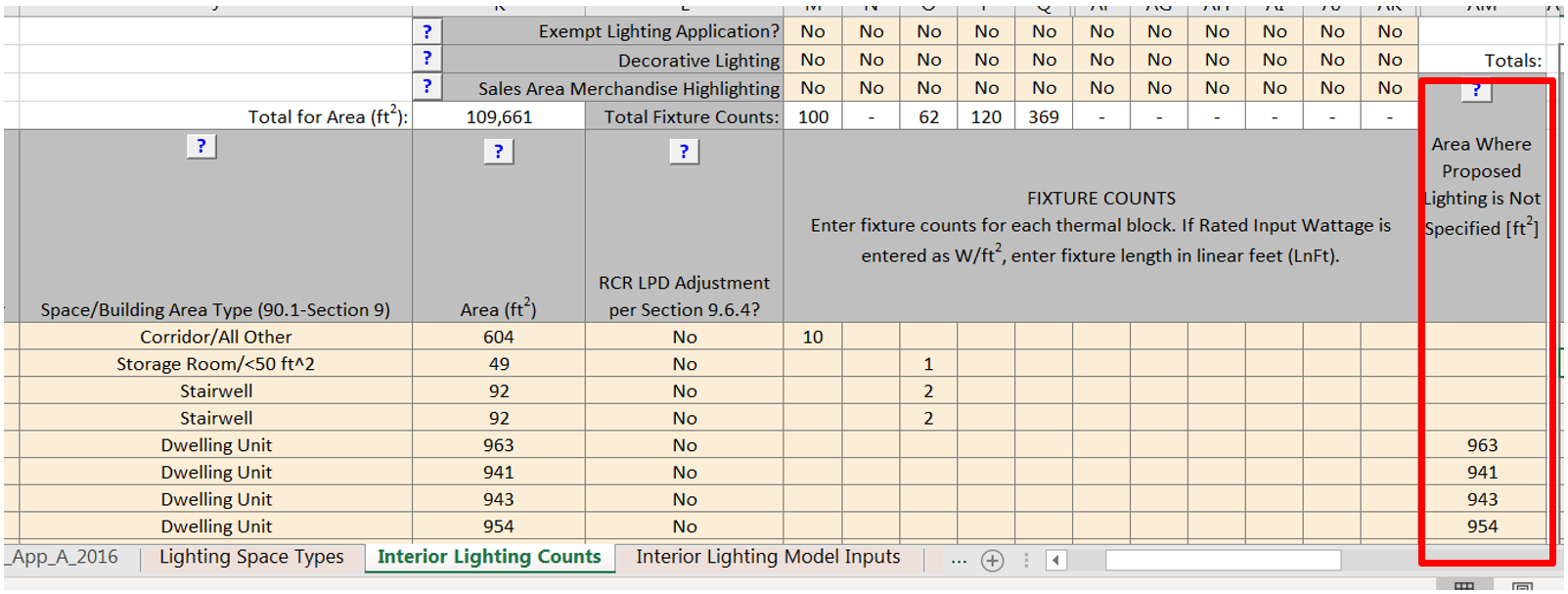Select first Exempt Lighting Application 'No' cell
Image resolution: width=1568 pixels, height=594 pixels.
coord(813,31)
